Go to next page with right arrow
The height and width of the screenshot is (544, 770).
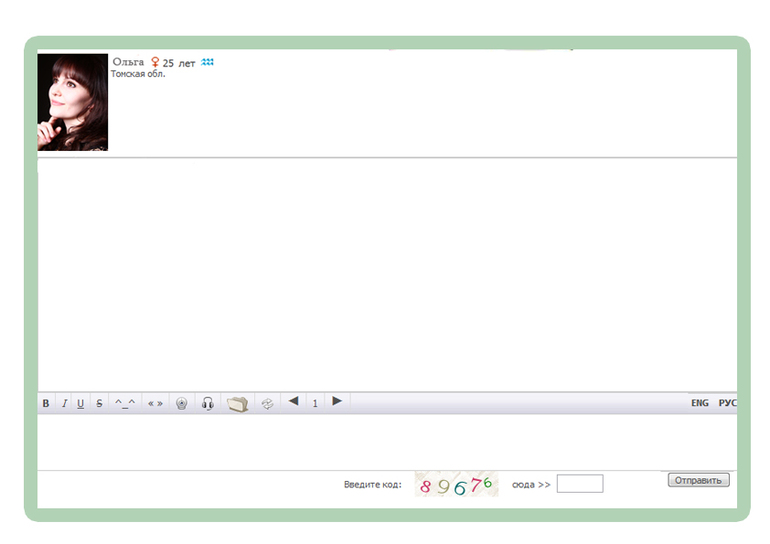click(x=337, y=402)
